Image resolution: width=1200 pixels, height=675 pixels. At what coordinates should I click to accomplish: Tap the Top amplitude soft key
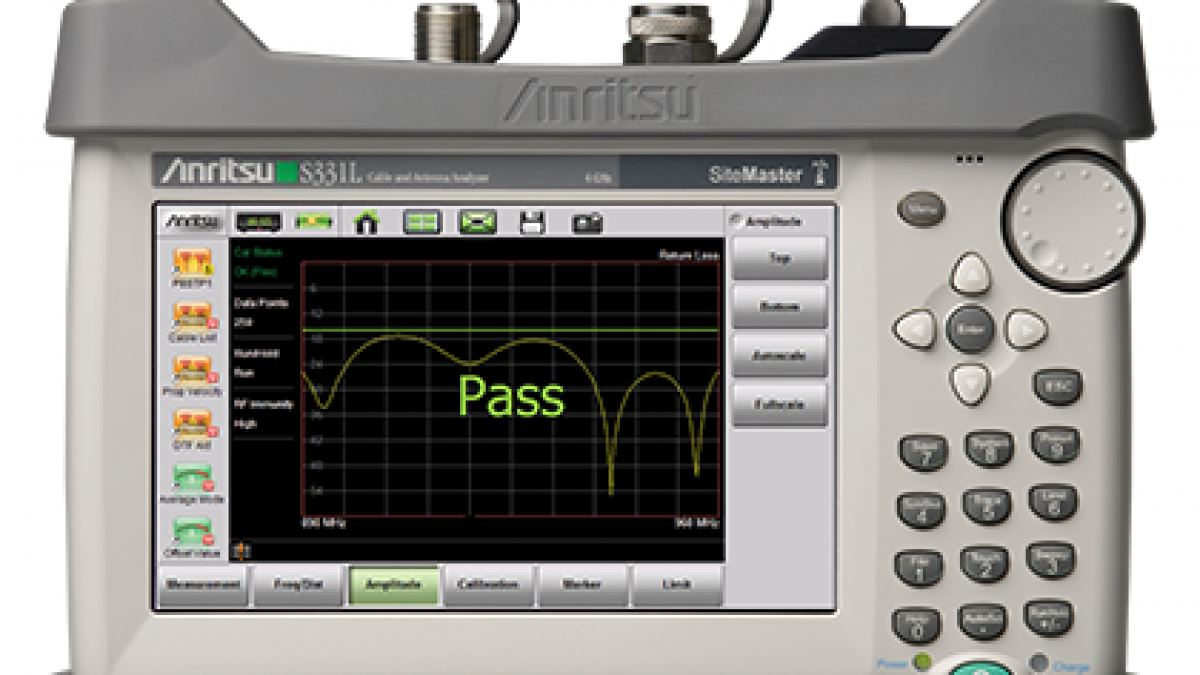pyautogui.click(x=780, y=258)
